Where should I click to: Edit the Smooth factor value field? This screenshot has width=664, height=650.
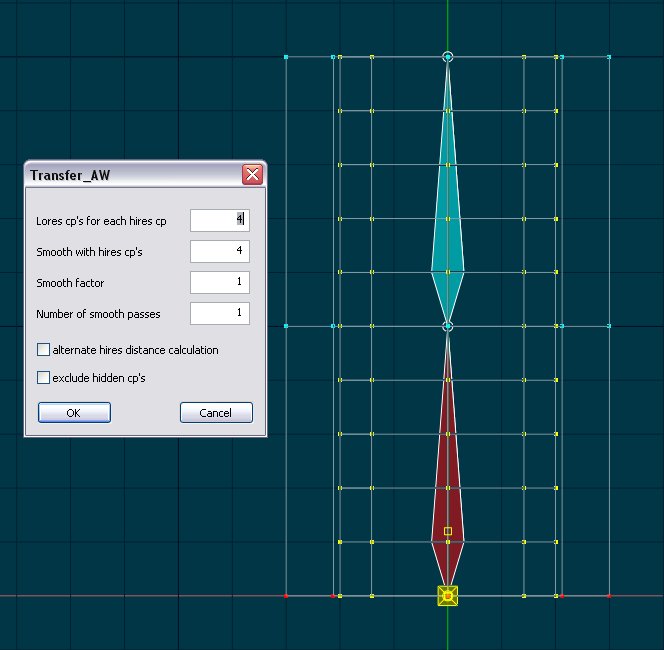tap(220, 282)
